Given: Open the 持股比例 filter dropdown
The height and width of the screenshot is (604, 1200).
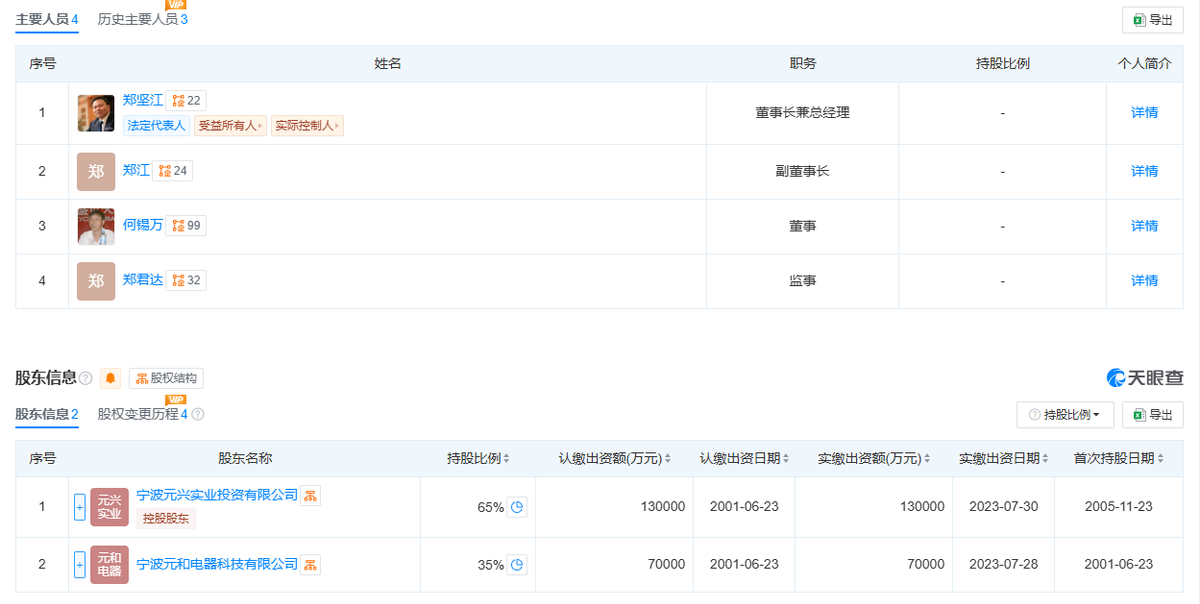Looking at the screenshot, I should pyautogui.click(x=1065, y=414).
